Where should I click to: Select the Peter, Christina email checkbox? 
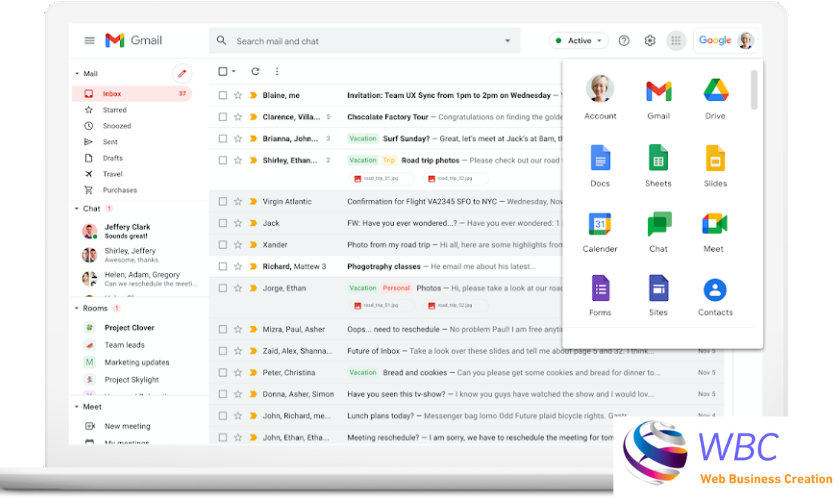223,372
